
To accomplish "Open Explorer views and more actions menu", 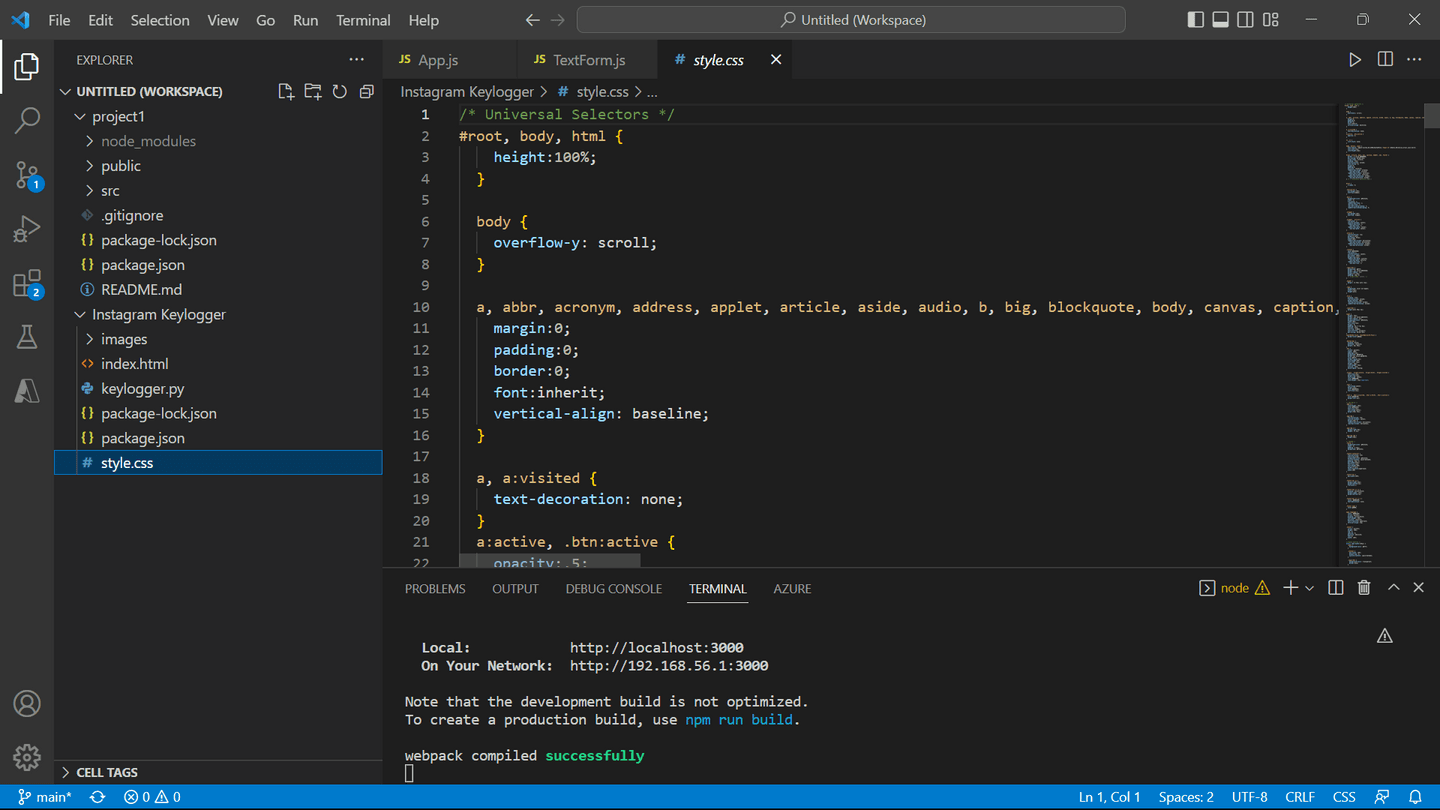I will pos(356,60).
